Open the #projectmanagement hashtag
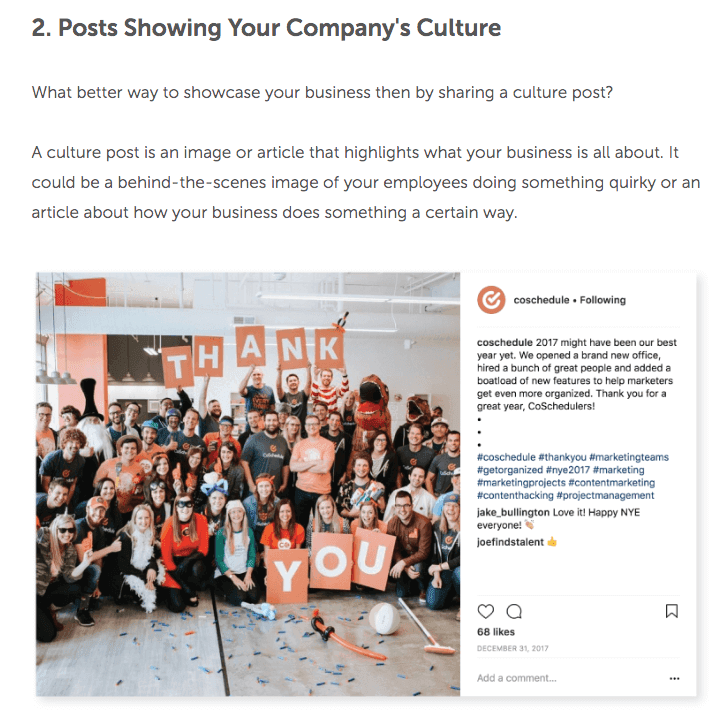 coord(605,496)
